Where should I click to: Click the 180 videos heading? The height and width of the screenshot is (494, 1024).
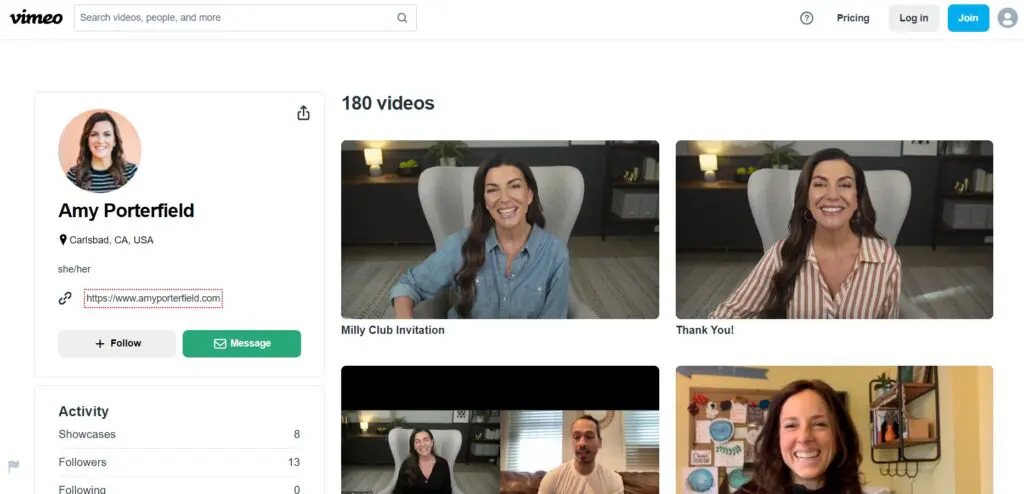pos(388,103)
